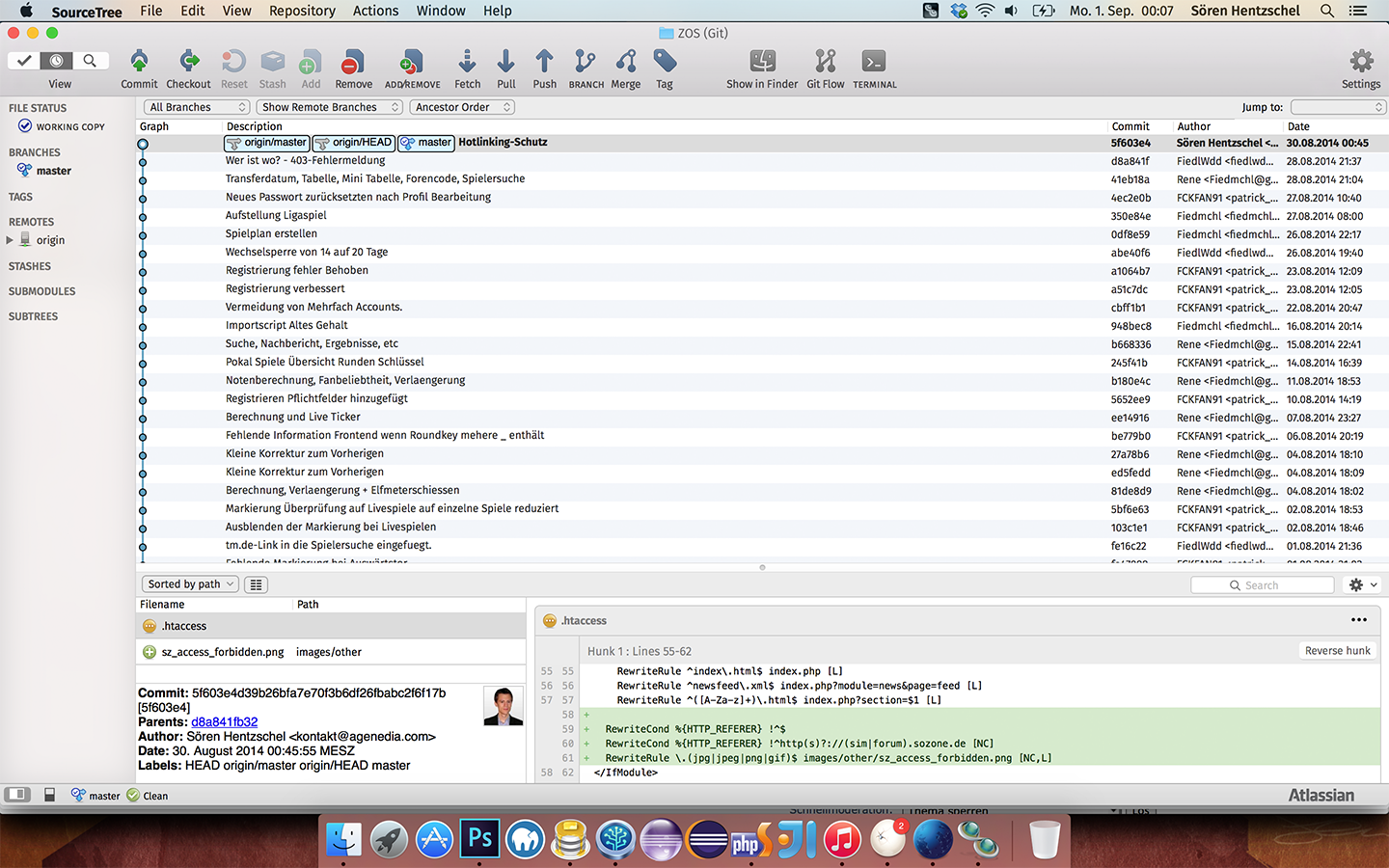Click the diff Search field
1389x868 pixels.
(1262, 585)
